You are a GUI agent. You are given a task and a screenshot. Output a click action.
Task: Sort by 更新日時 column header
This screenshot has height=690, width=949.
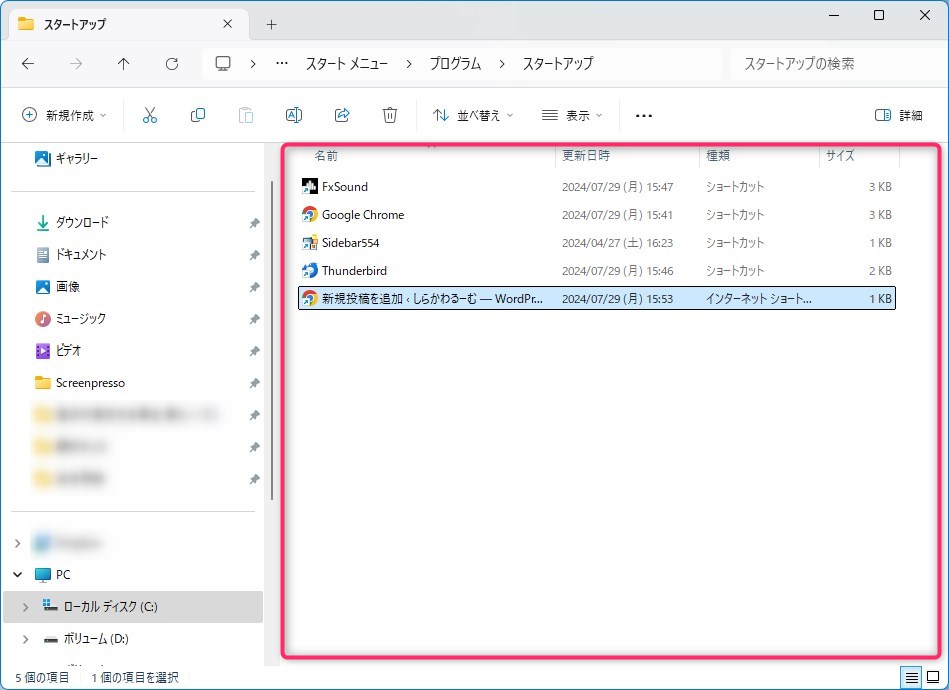click(x=586, y=156)
